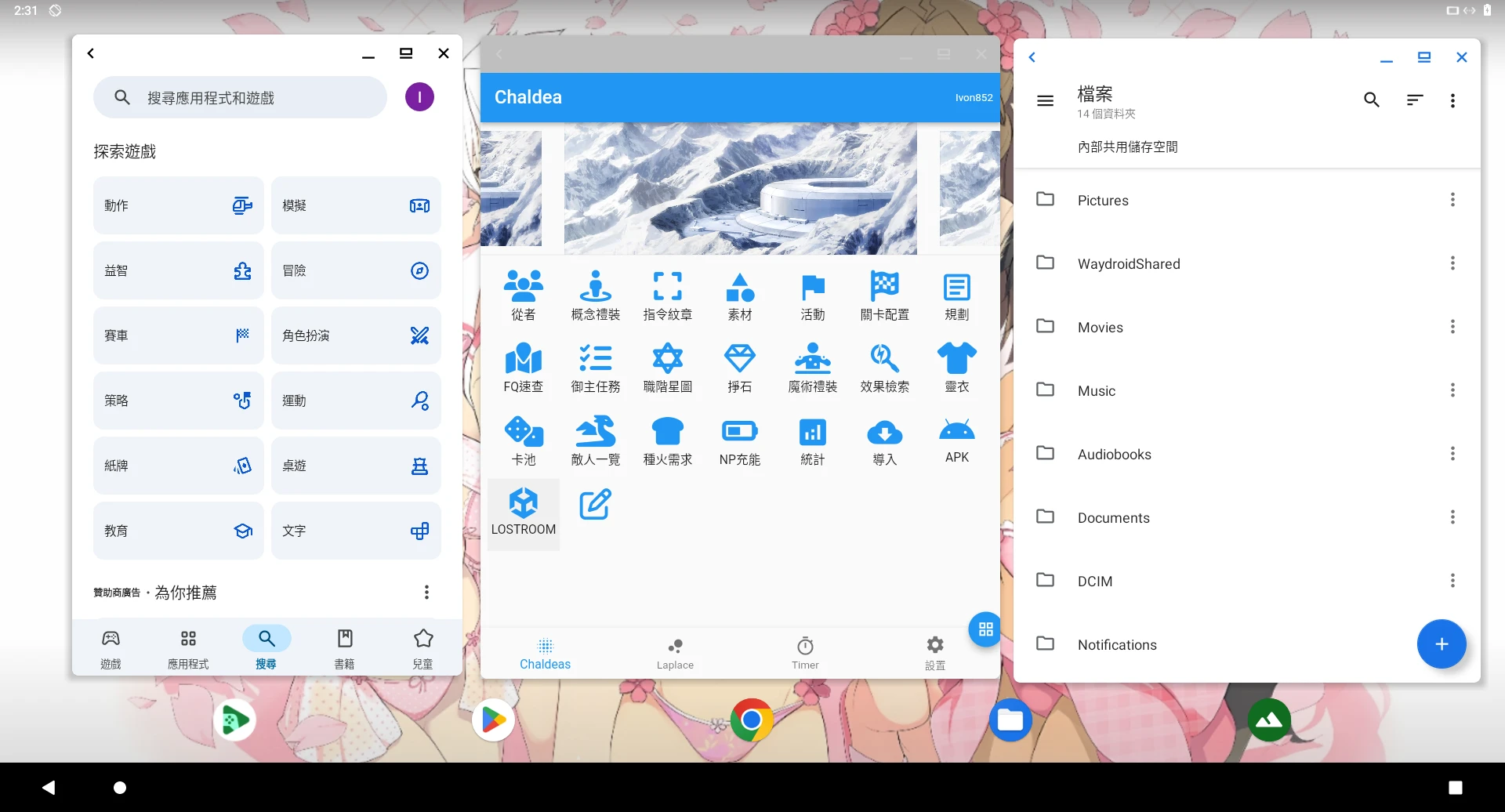Switch to 應用程式 tab in Play Store
This screenshot has width=1505, height=812.
tap(188, 649)
